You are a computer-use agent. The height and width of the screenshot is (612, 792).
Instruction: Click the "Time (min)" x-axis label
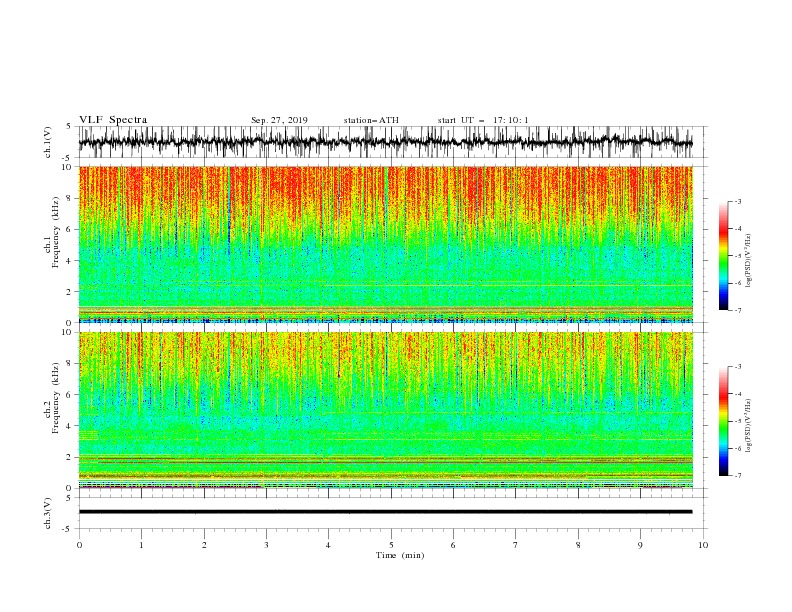pyautogui.click(x=400, y=555)
